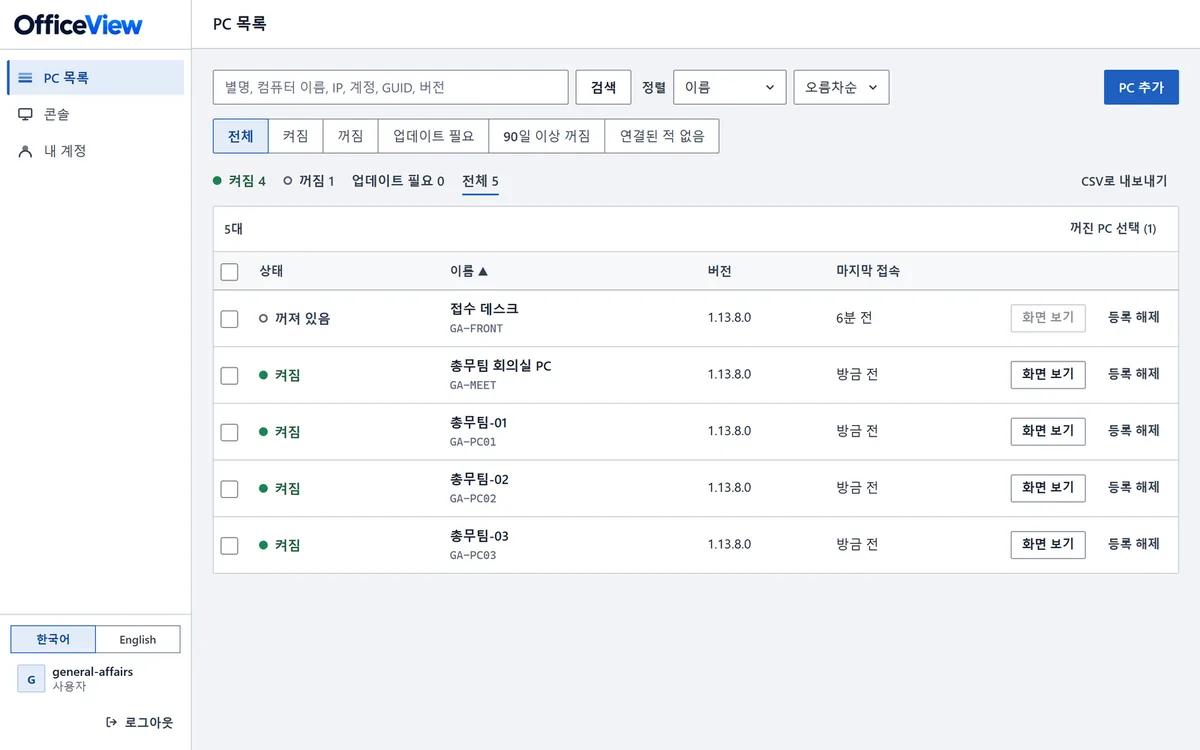Select the 전체 filter tab
Image resolution: width=1200 pixels, height=750 pixels.
pos(241,136)
